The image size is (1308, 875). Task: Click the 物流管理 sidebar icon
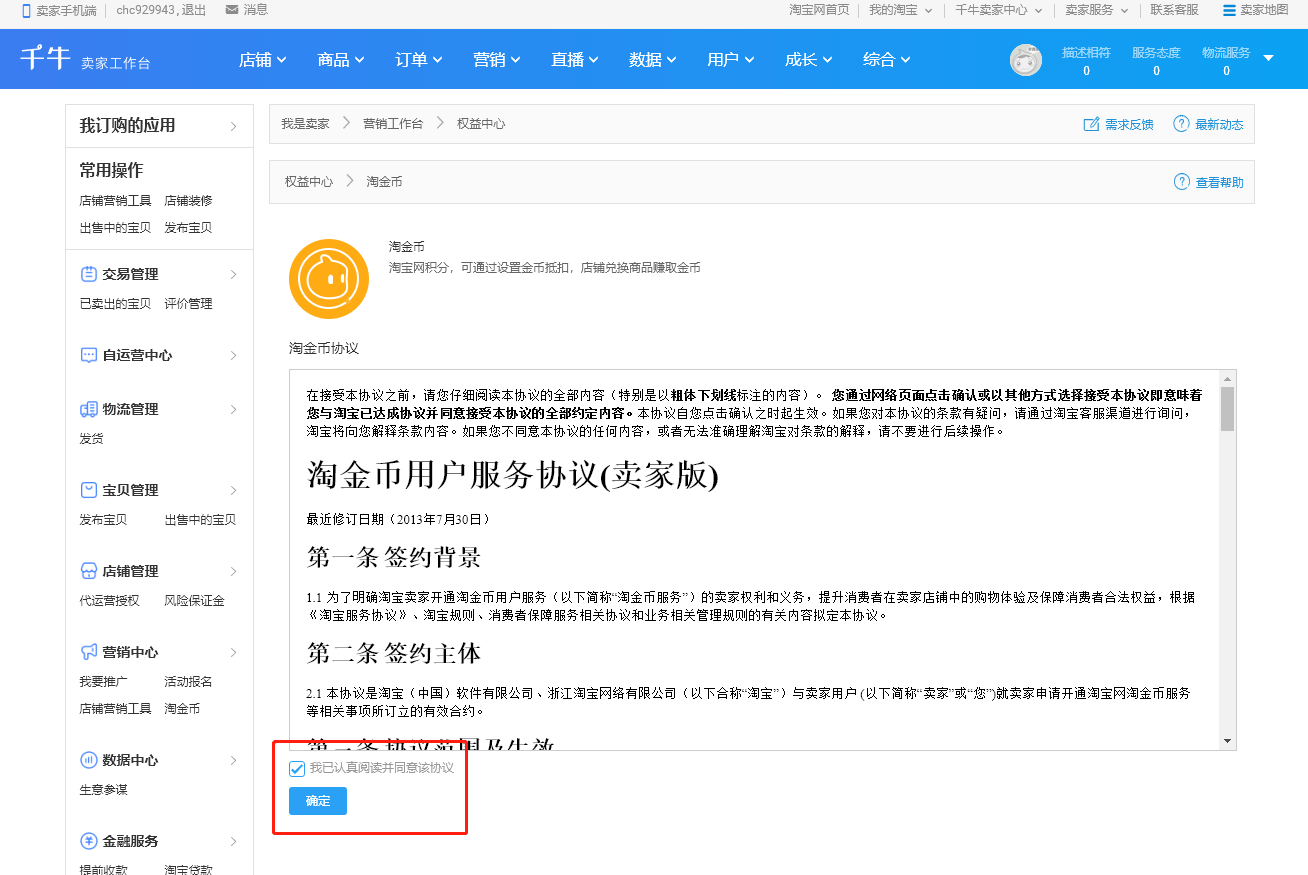[88, 409]
